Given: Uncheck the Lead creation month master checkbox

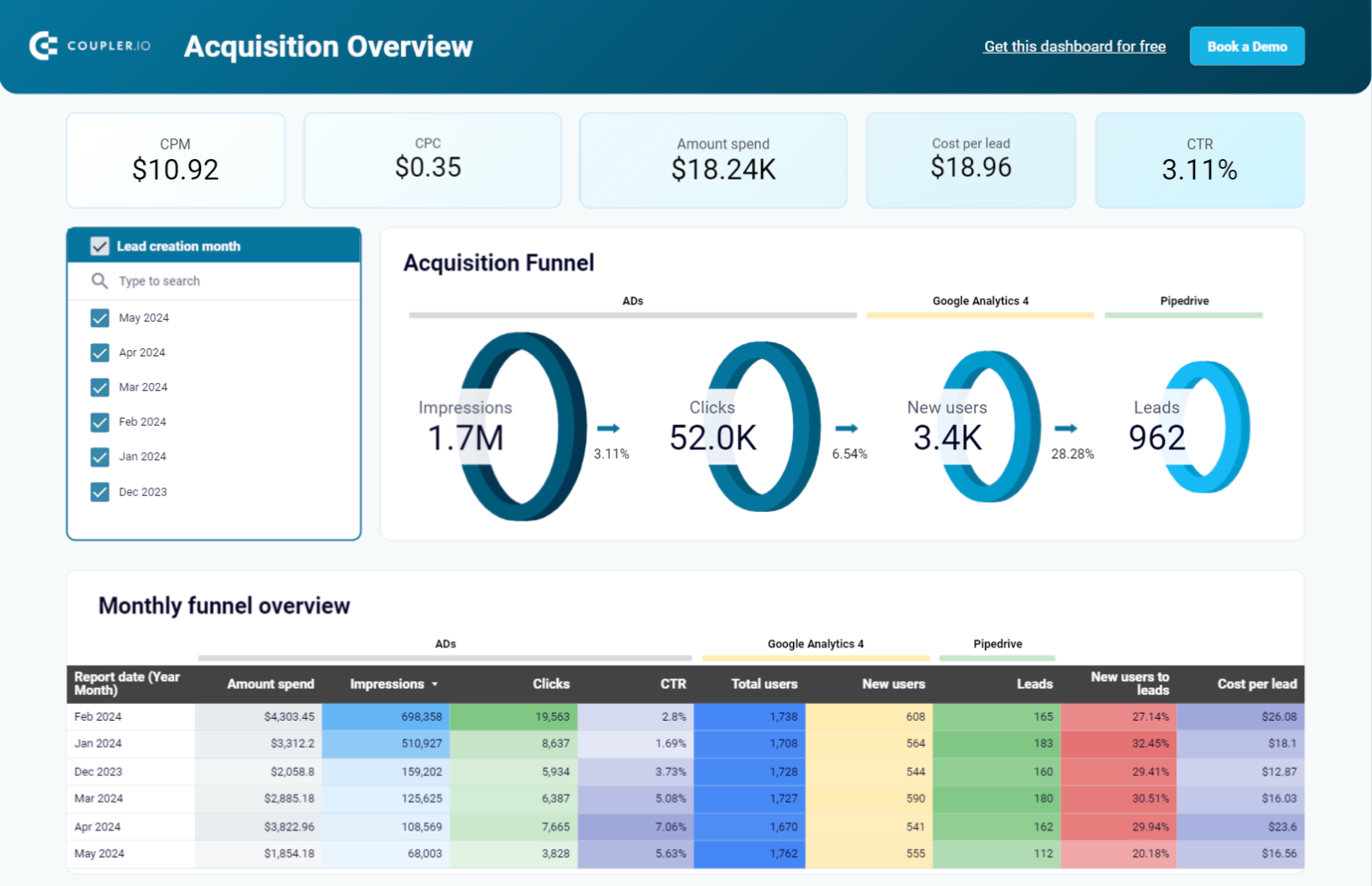Looking at the screenshot, I should point(99,246).
